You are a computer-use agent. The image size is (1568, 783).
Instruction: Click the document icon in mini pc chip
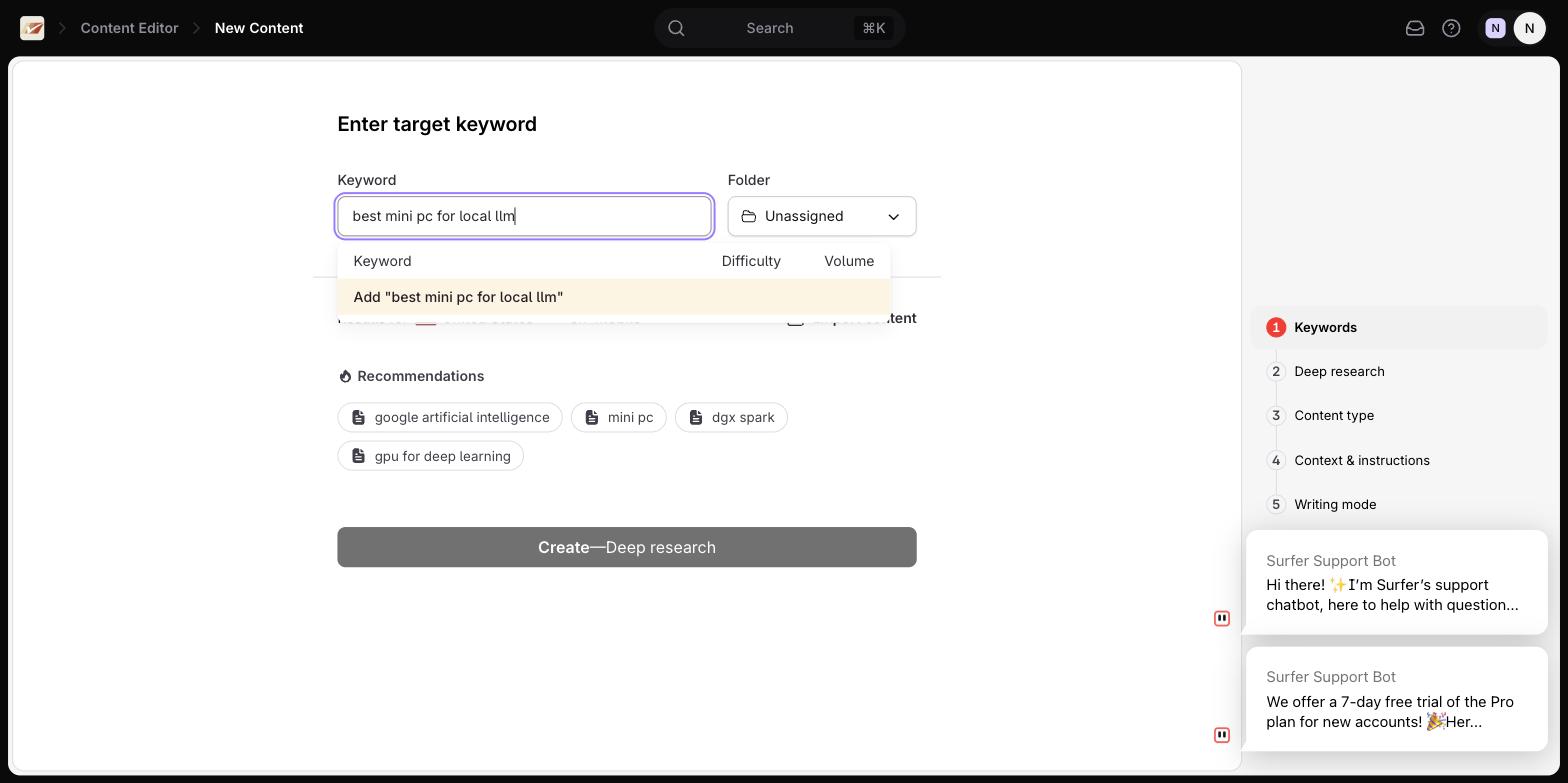pos(592,417)
